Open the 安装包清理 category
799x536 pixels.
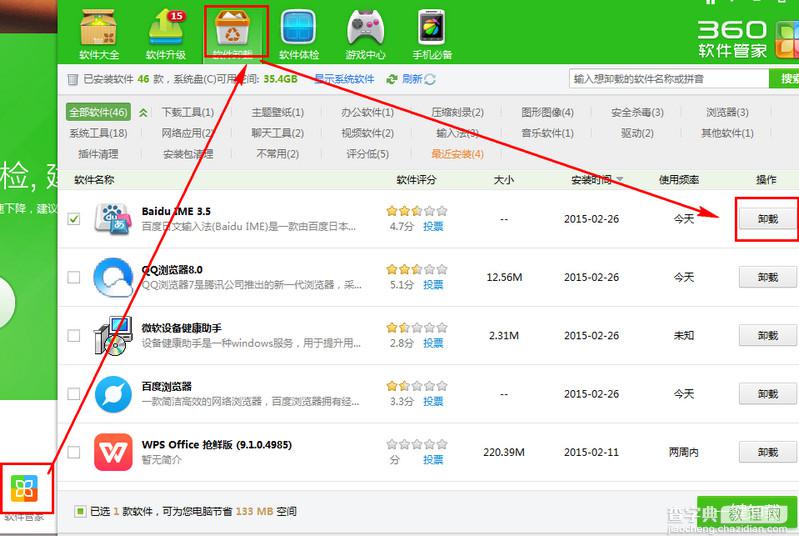pyautogui.click(x=188, y=154)
